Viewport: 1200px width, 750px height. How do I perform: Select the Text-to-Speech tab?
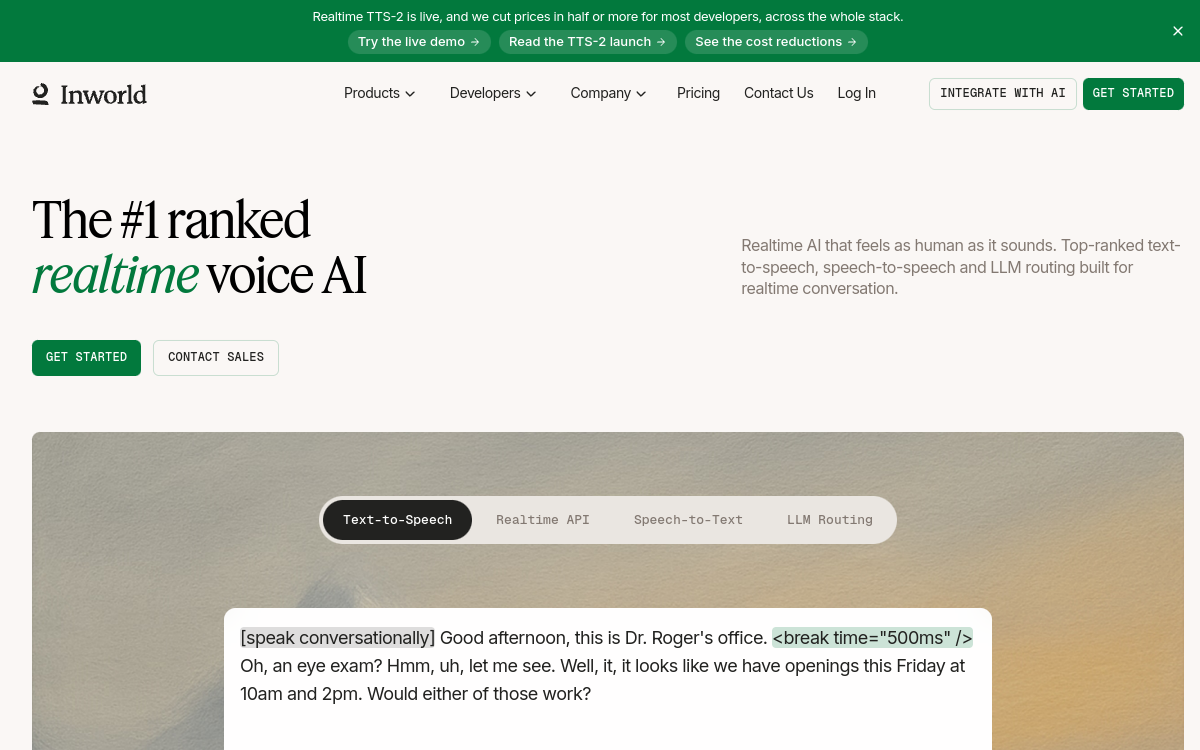397,520
